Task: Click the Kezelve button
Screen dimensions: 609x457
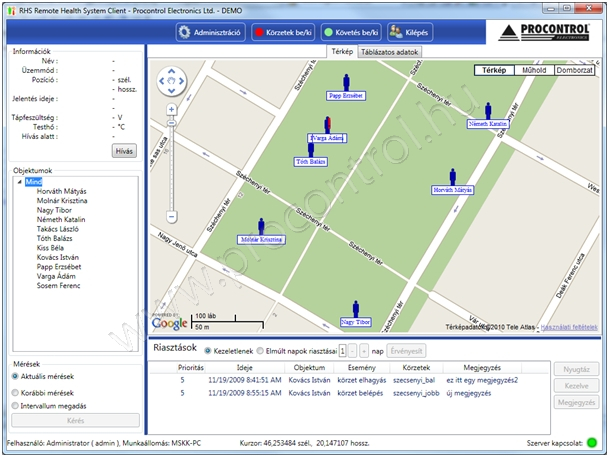Action: point(576,386)
